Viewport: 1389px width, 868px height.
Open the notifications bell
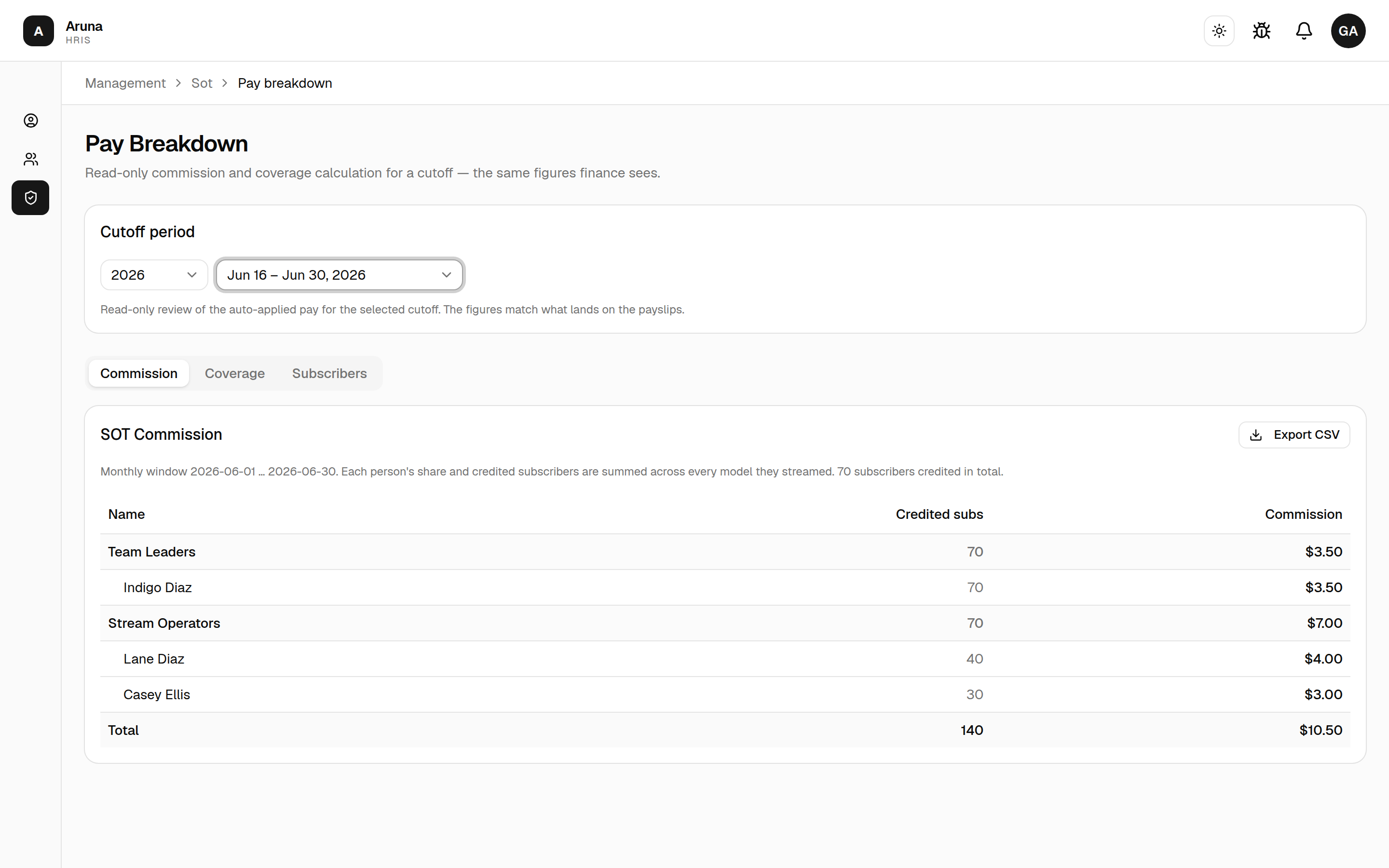click(1304, 31)
